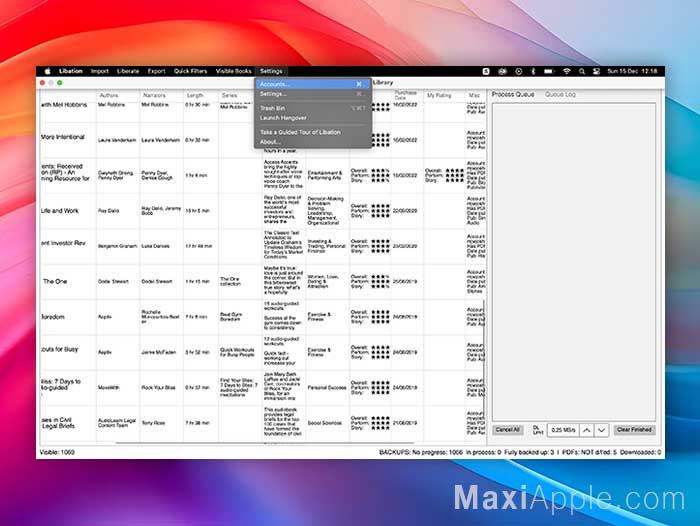The width and height of the screenshot is (700, 526).
Task: Click Visible: 1069 status text
Action: [x=57, y=452]
